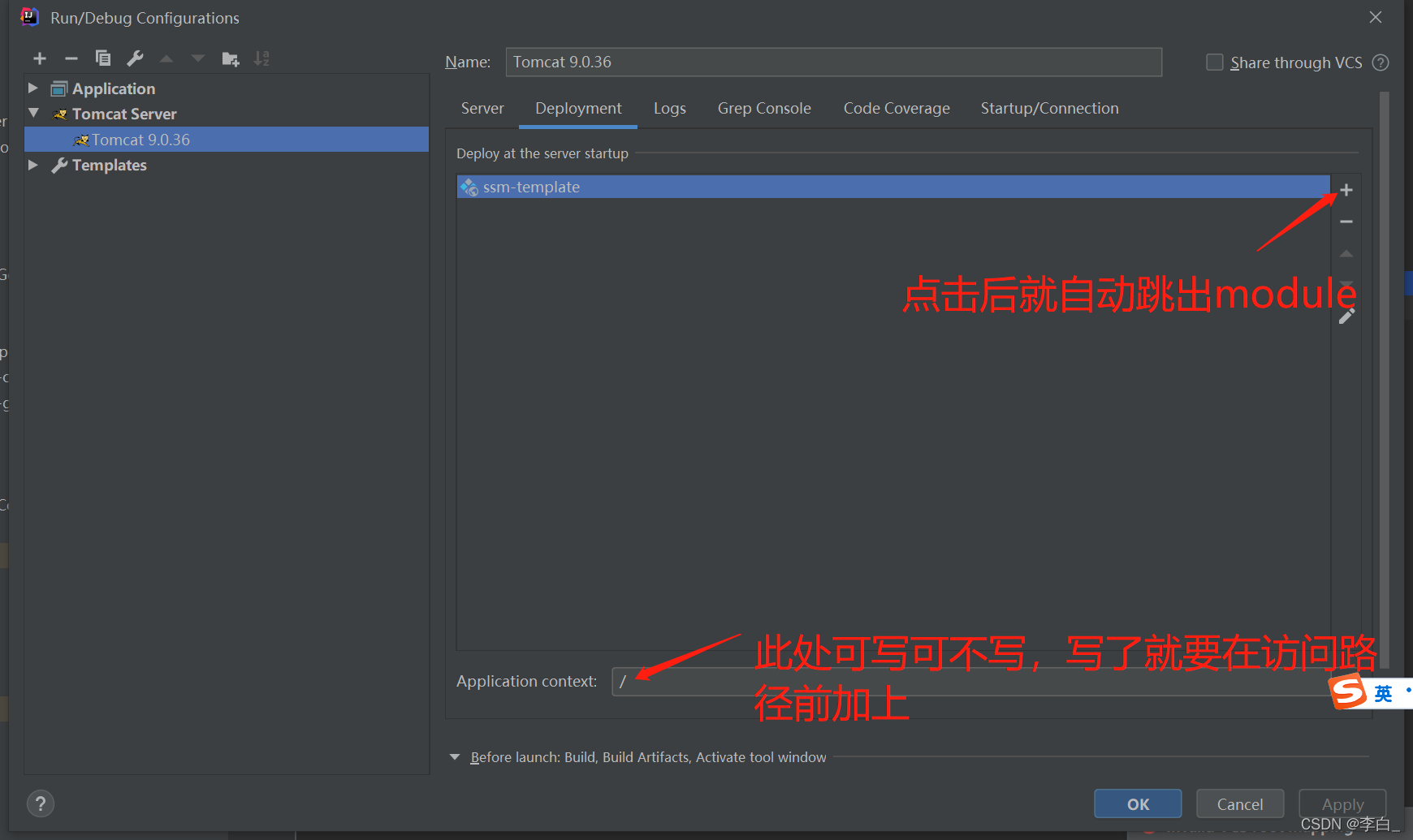
Task: Click the Sogou input method icon
Action: 1349,691
